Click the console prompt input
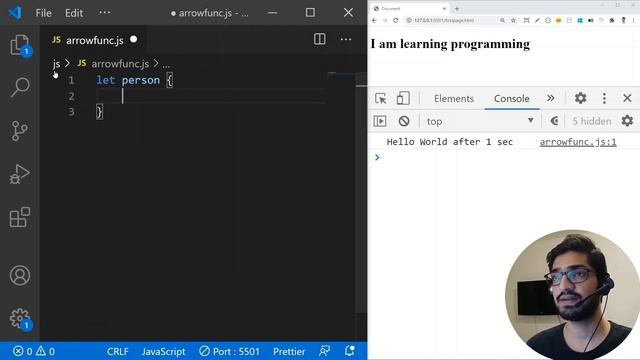This screenshot has height=360, width=640. (x=506, y=158)
